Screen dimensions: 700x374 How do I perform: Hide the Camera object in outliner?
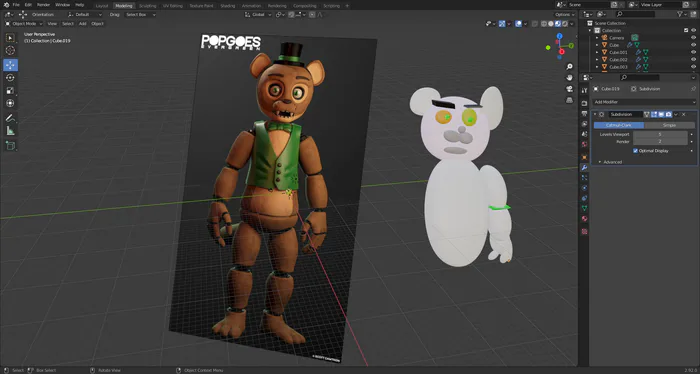point(693,38)
